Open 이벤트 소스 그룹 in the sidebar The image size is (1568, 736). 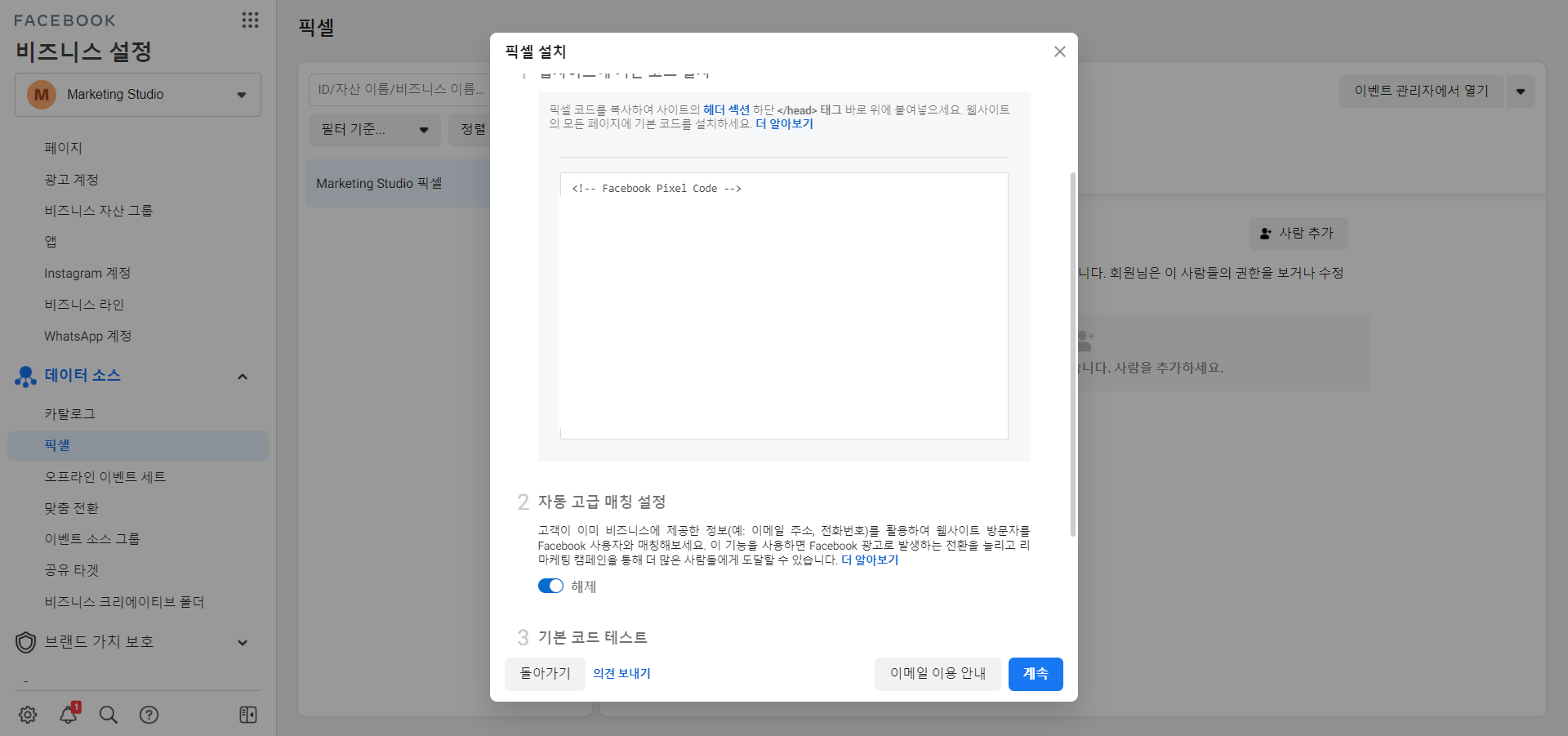[92, 539]
